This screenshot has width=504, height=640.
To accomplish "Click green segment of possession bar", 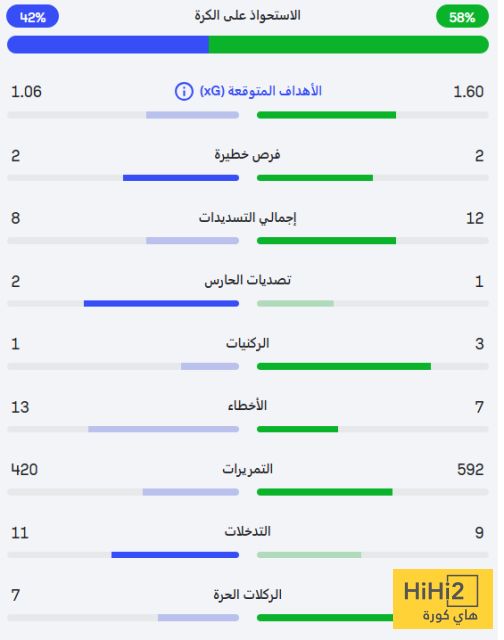I will 349,44.
